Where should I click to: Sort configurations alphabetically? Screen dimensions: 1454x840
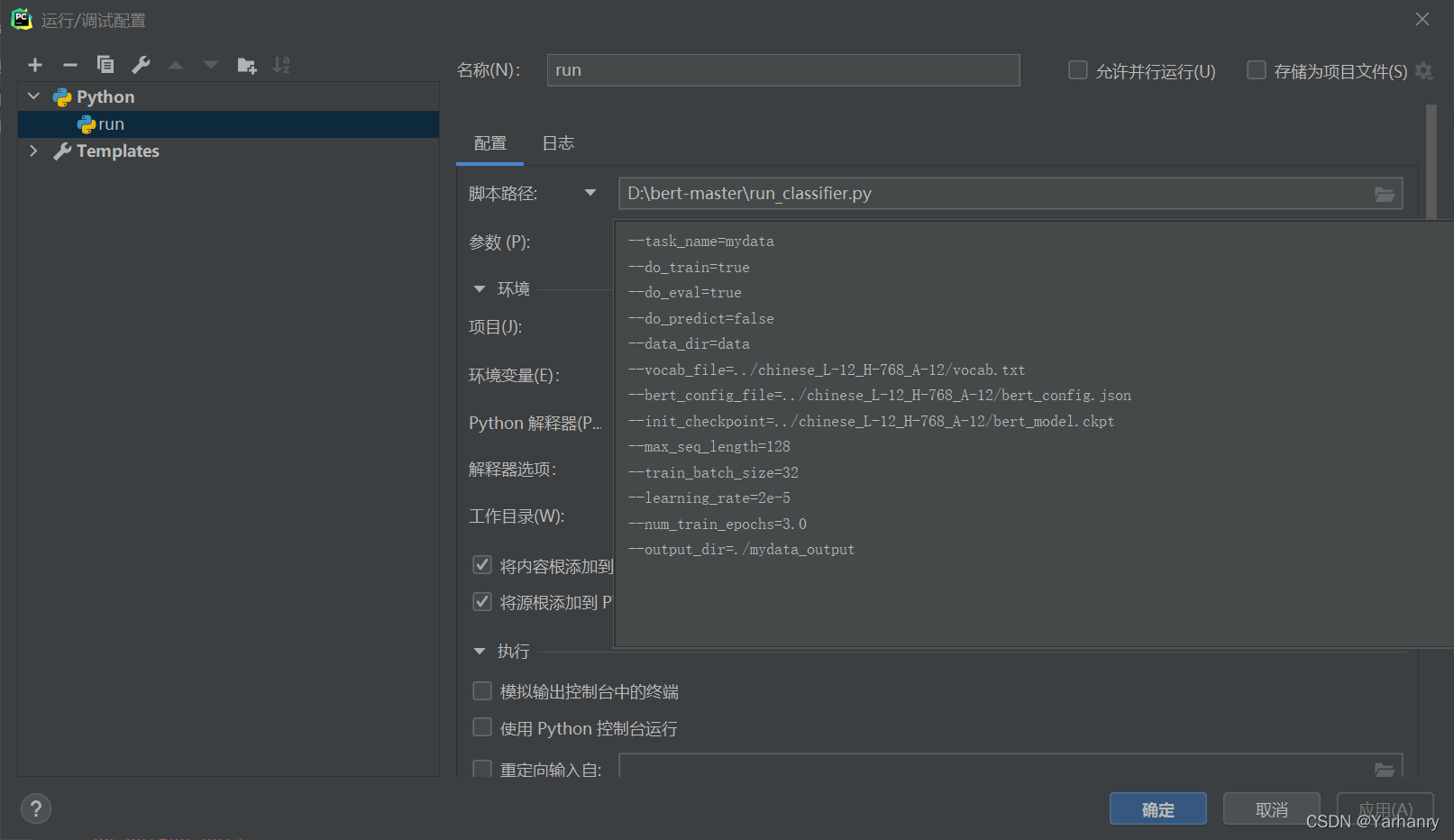click(x=282, y=65)
